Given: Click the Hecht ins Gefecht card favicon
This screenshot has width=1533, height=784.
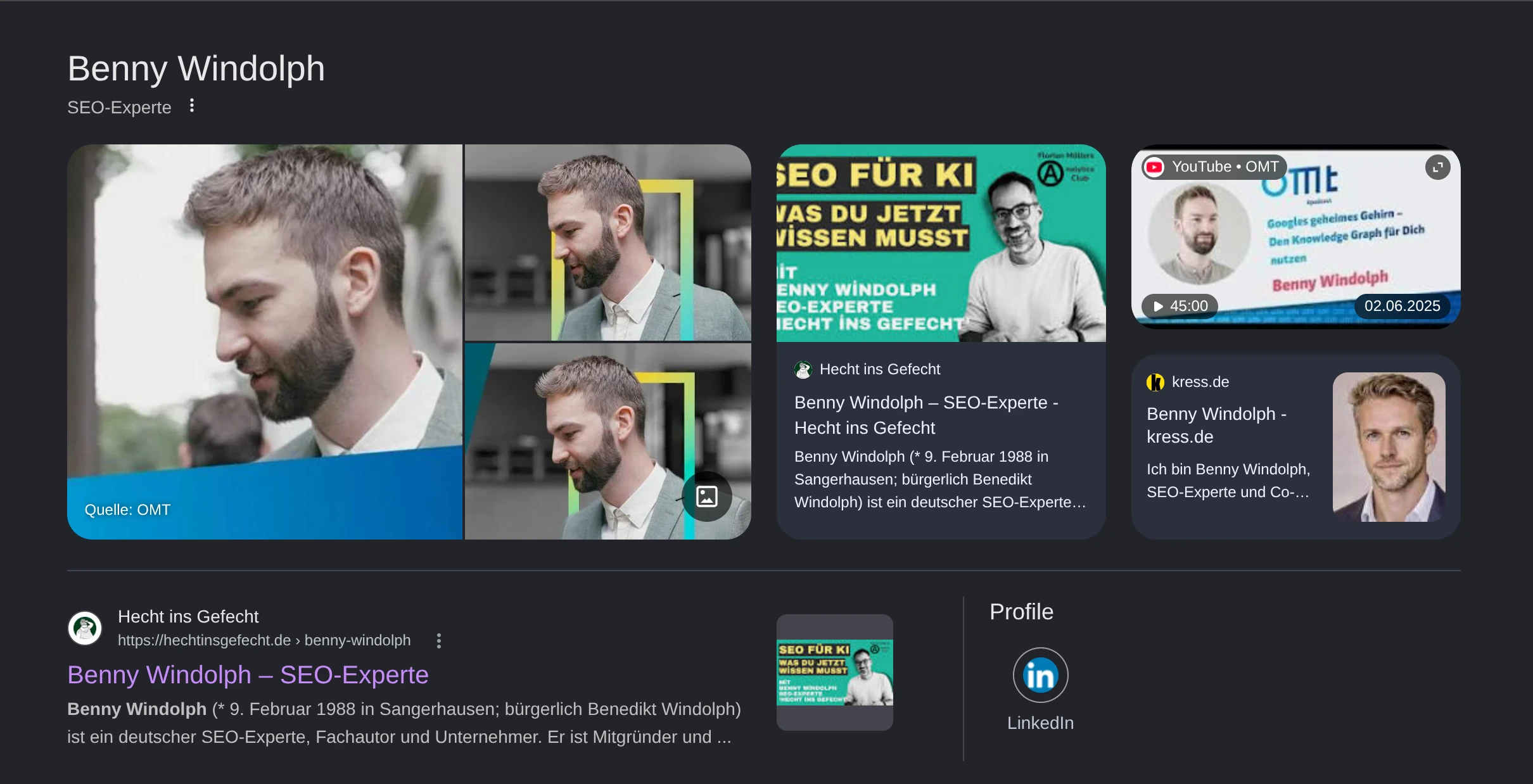Looking at the screenshot, I should coord(803,370).
